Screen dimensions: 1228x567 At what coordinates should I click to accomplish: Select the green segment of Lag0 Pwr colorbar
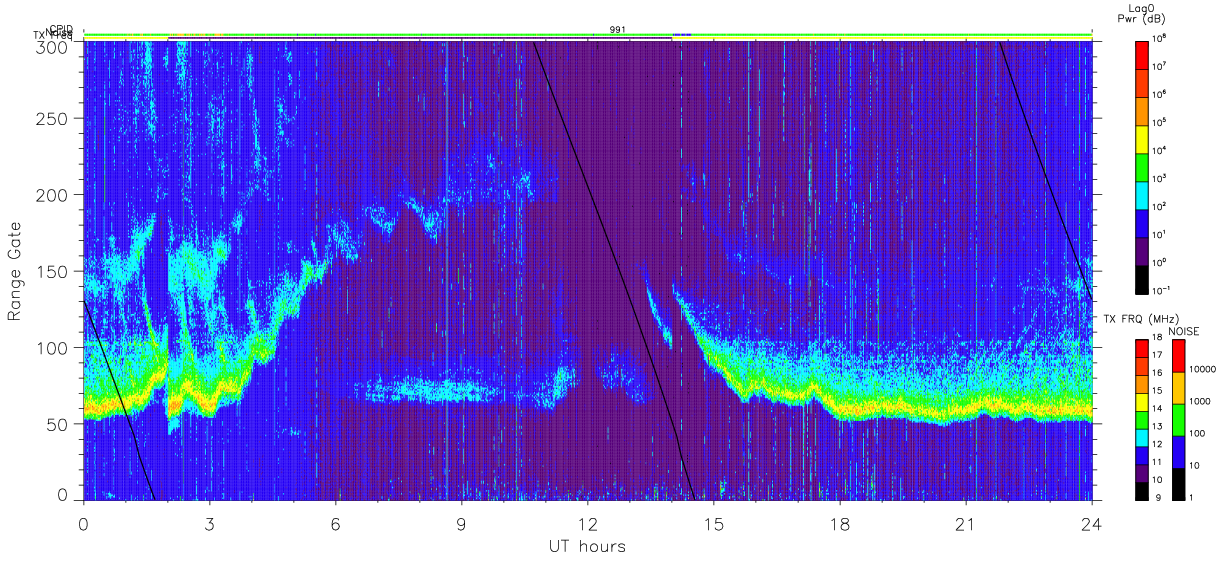pos(1142,165)
